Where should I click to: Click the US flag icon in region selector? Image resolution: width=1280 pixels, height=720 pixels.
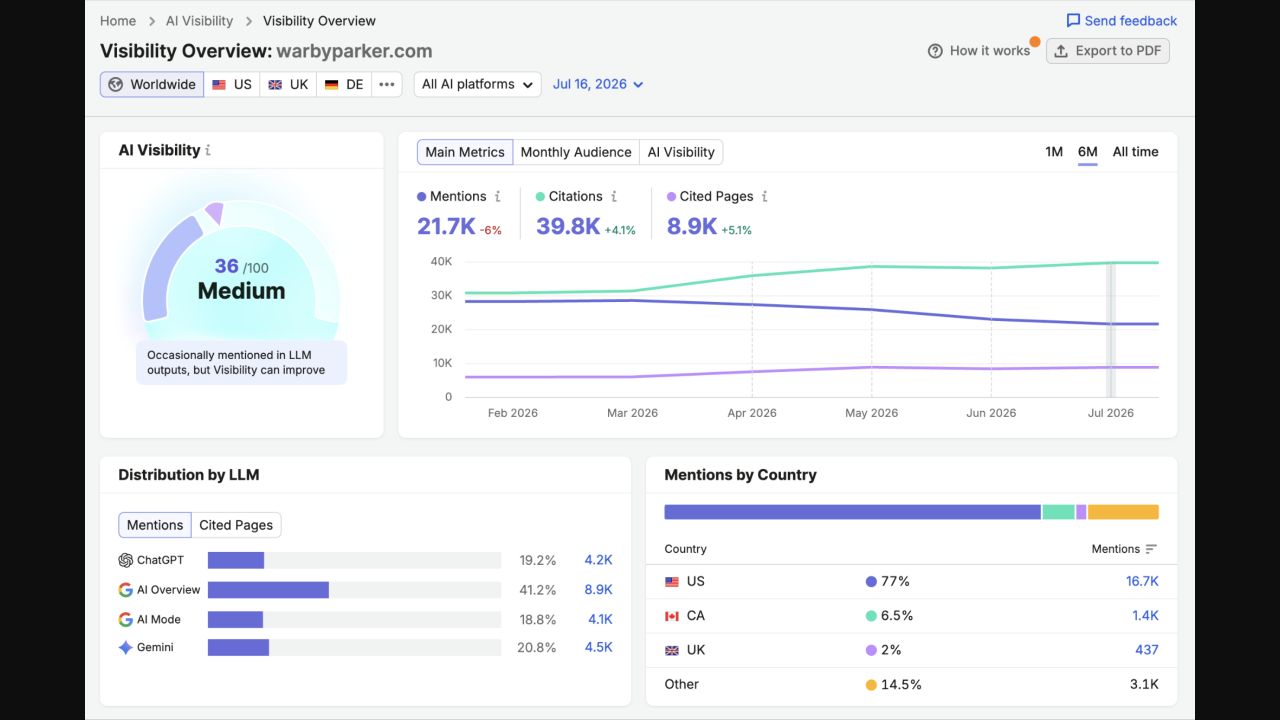pyautogui.click(x=219, y=85)
